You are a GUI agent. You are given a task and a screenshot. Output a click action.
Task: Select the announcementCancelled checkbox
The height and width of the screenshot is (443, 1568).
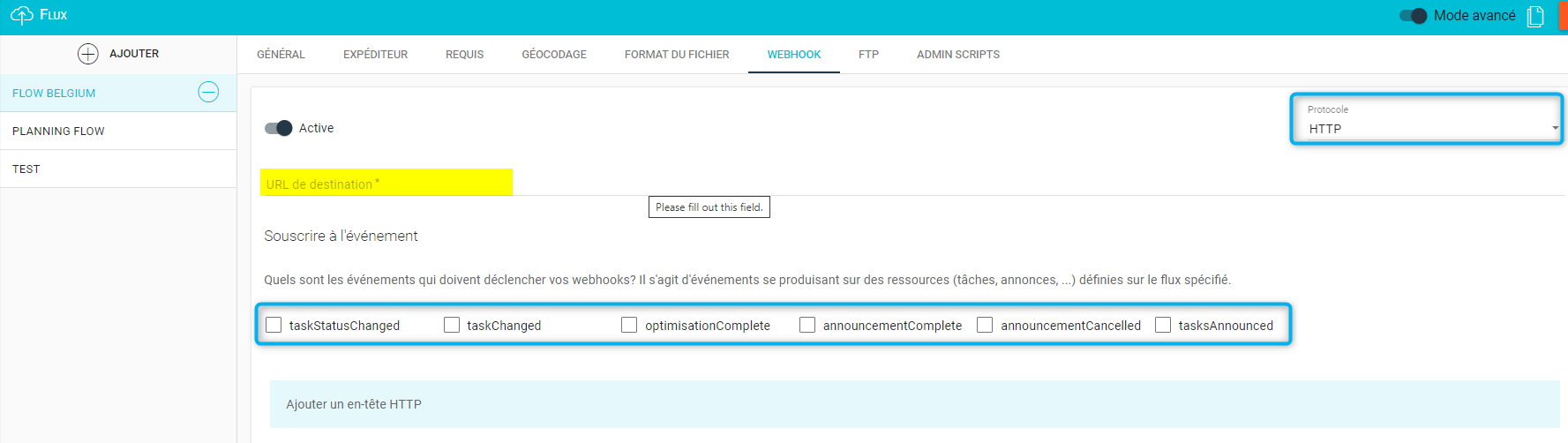coord(985,325)
